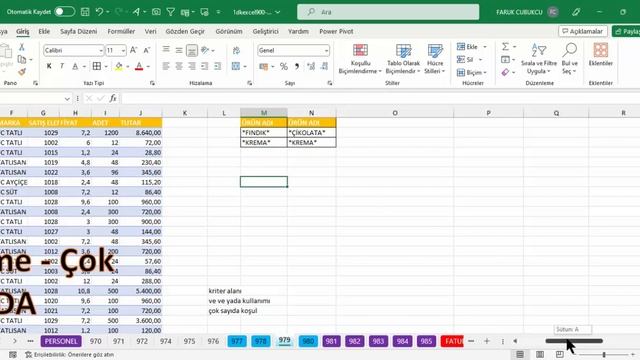Open the borders dropdown arrow
This screenshot has height=360, width=640.
coord(106,67)
